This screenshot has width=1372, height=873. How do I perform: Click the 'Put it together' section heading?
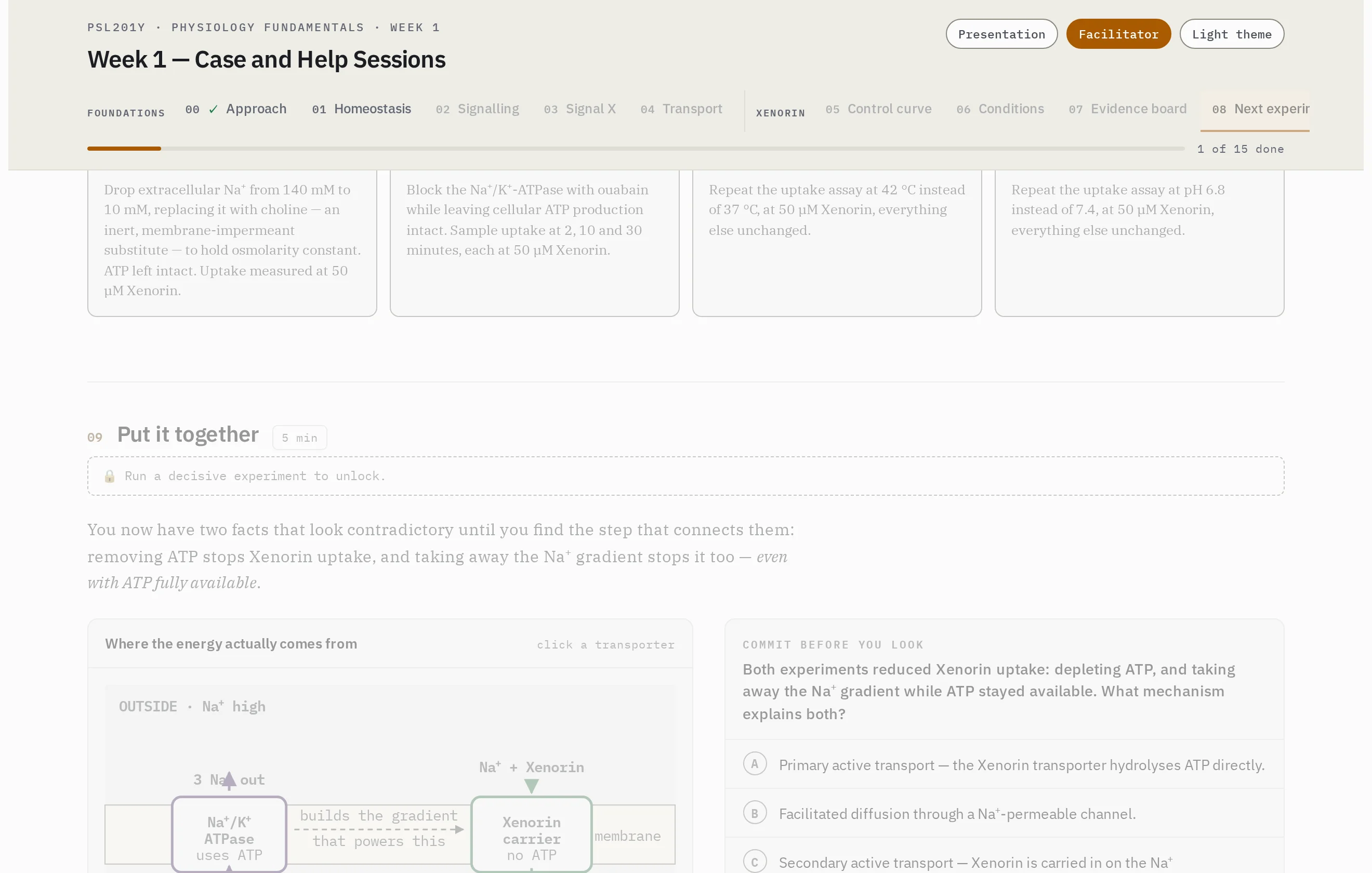[188, 434]
